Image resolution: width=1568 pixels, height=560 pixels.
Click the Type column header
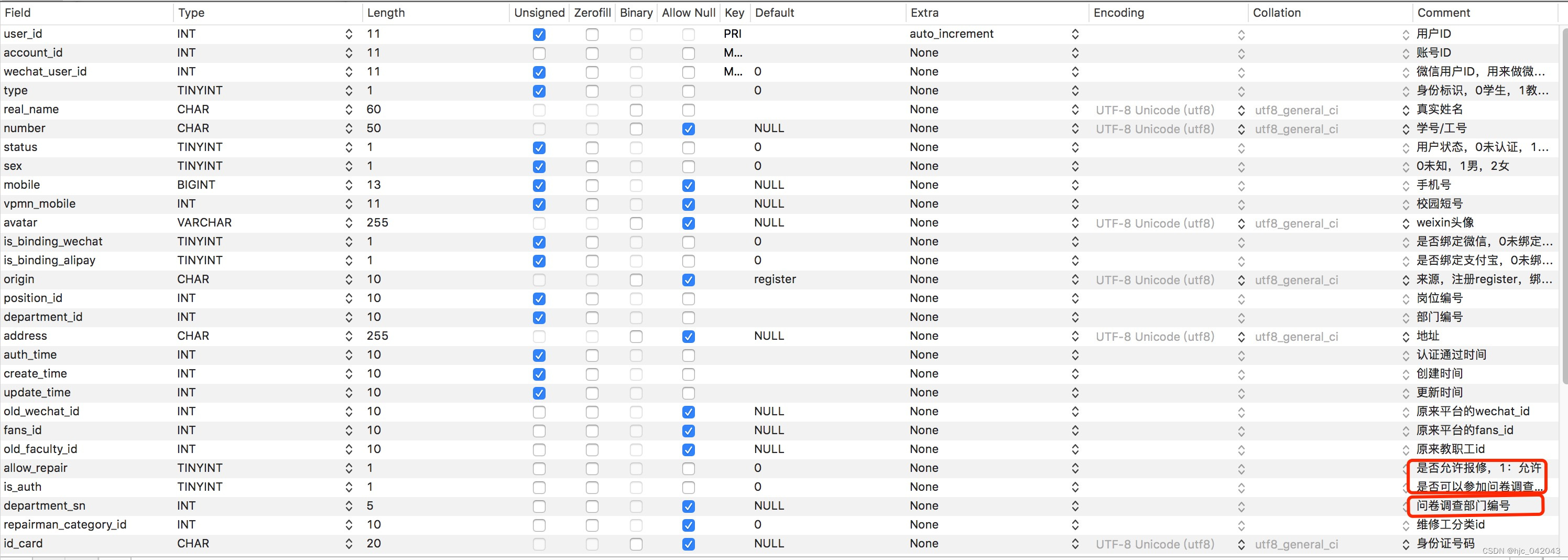pos(268,13)
